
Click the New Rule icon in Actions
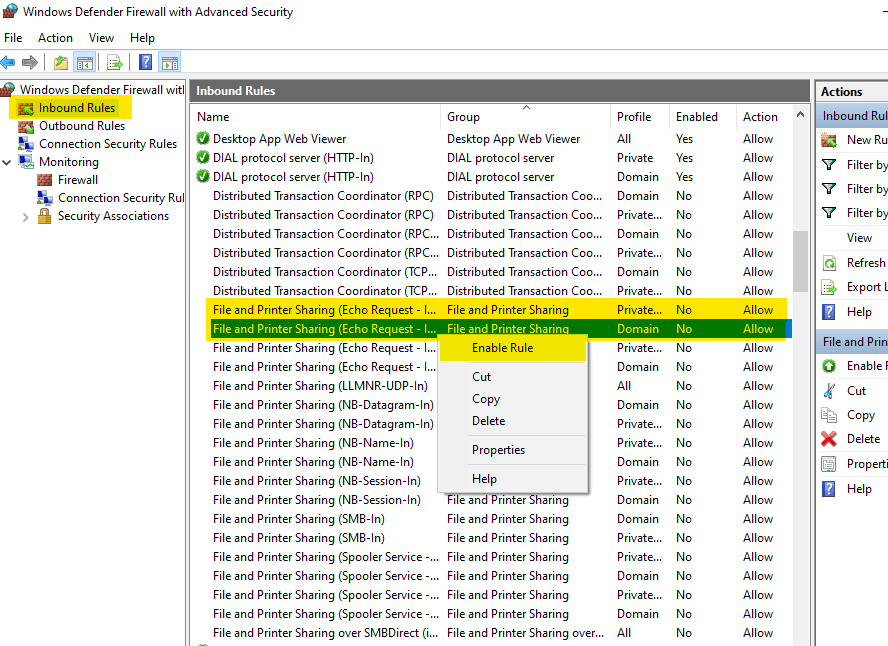click(829, 140)
